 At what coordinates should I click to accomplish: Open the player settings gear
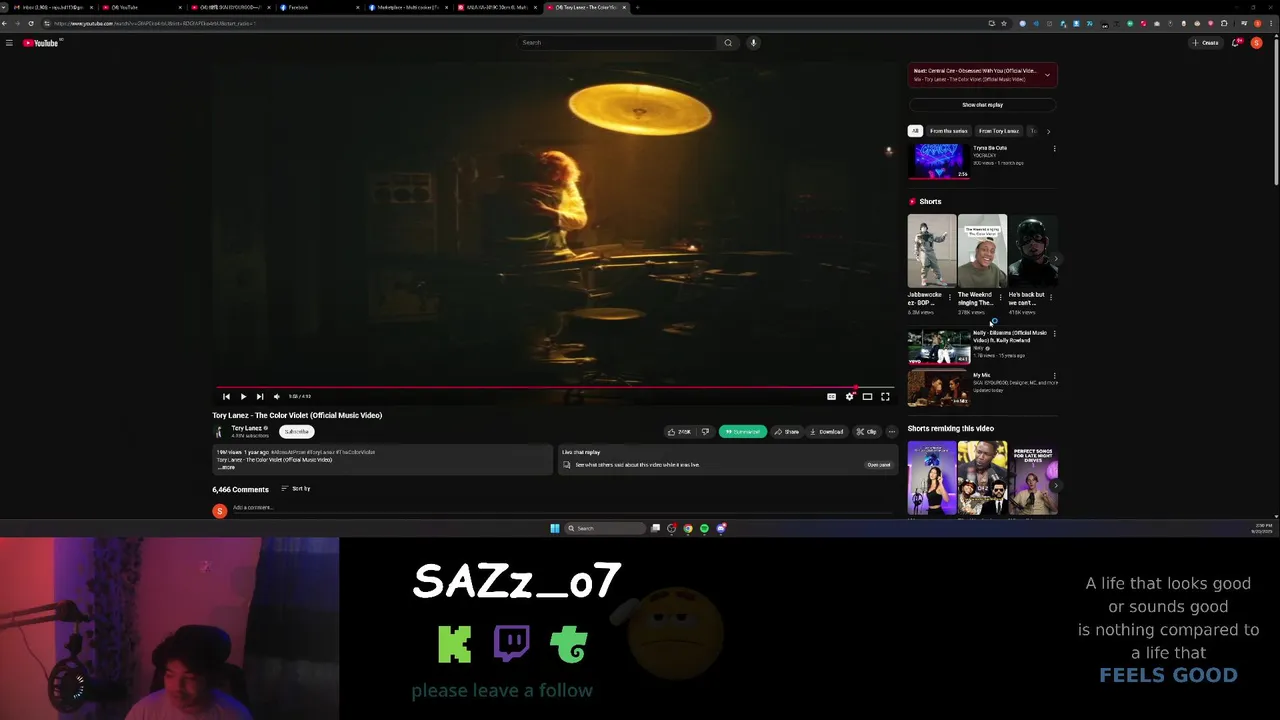[849, 397]
